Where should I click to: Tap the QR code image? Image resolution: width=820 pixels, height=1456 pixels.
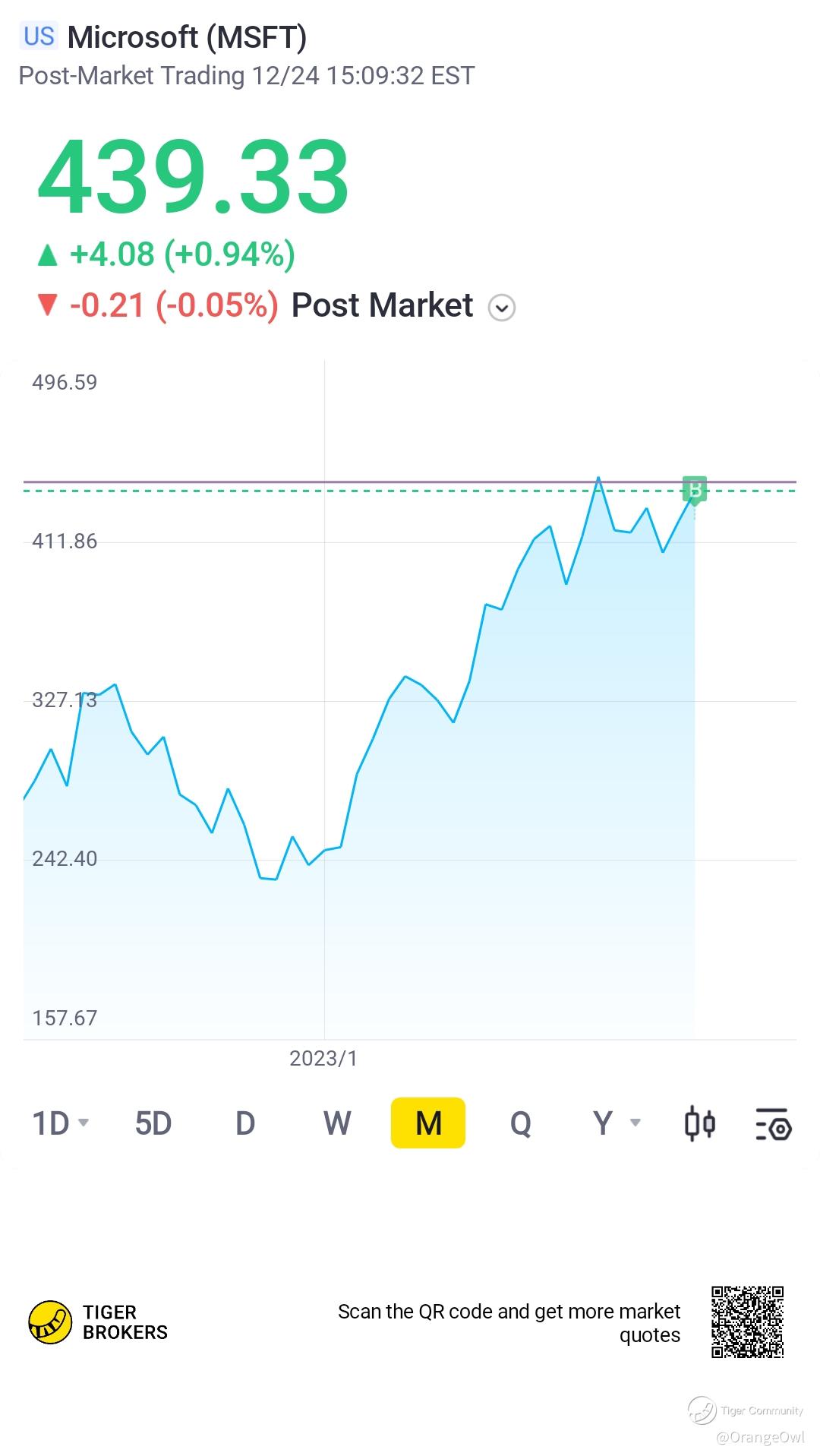[747, 1322]
